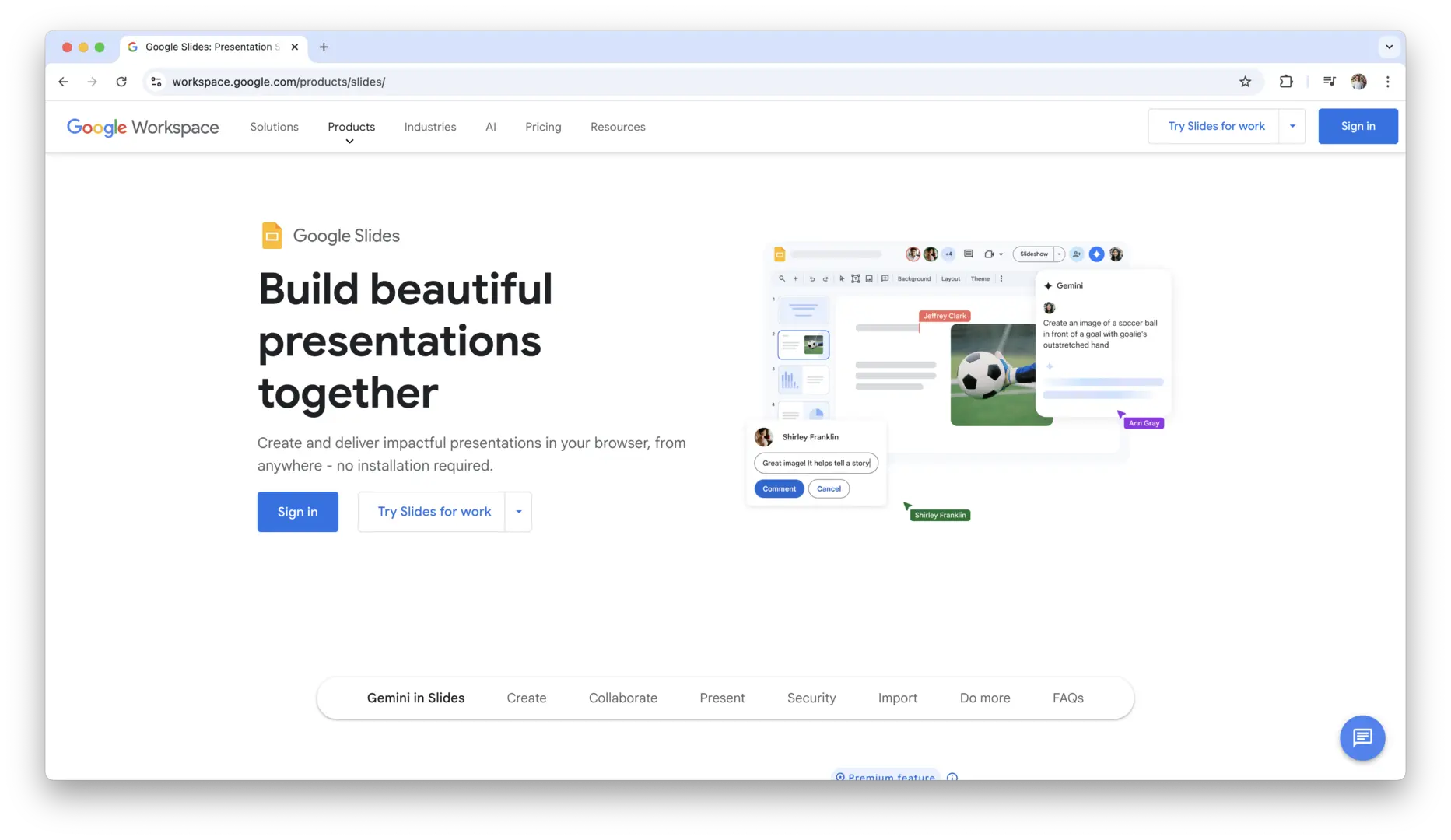
Task: Click the Sign in button in the header
Action: point(1358,126)
